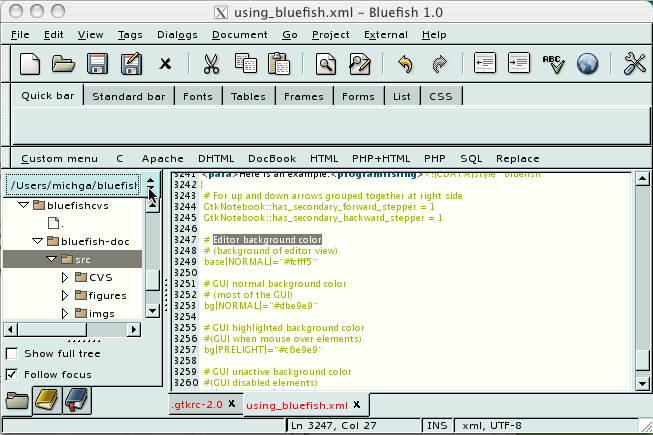This screenshot has height=435, width=653.
Task: Open the File menu
Action: click(x=20, y=35)
